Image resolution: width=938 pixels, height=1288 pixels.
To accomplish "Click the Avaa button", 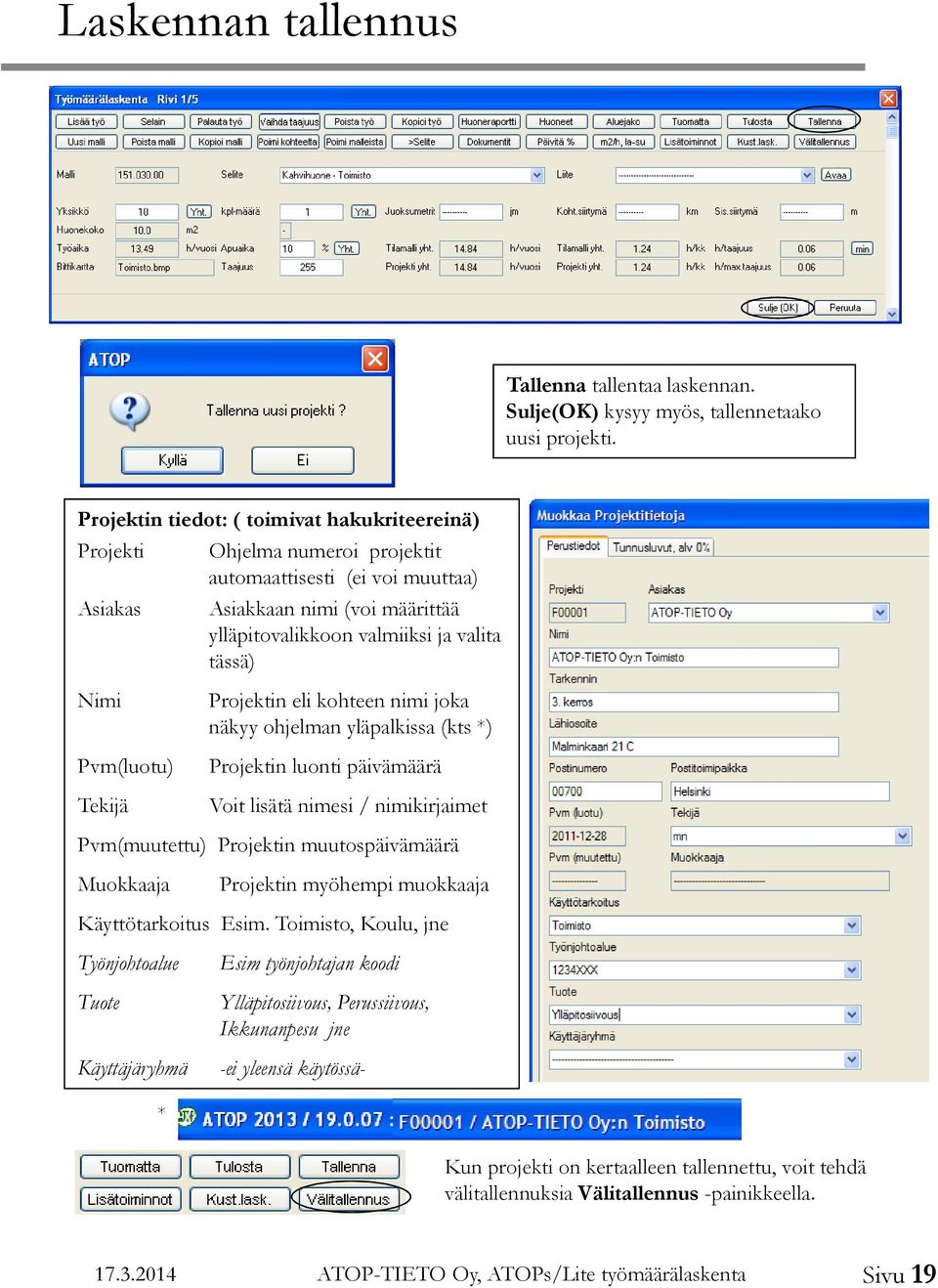I will click(836, 175).
